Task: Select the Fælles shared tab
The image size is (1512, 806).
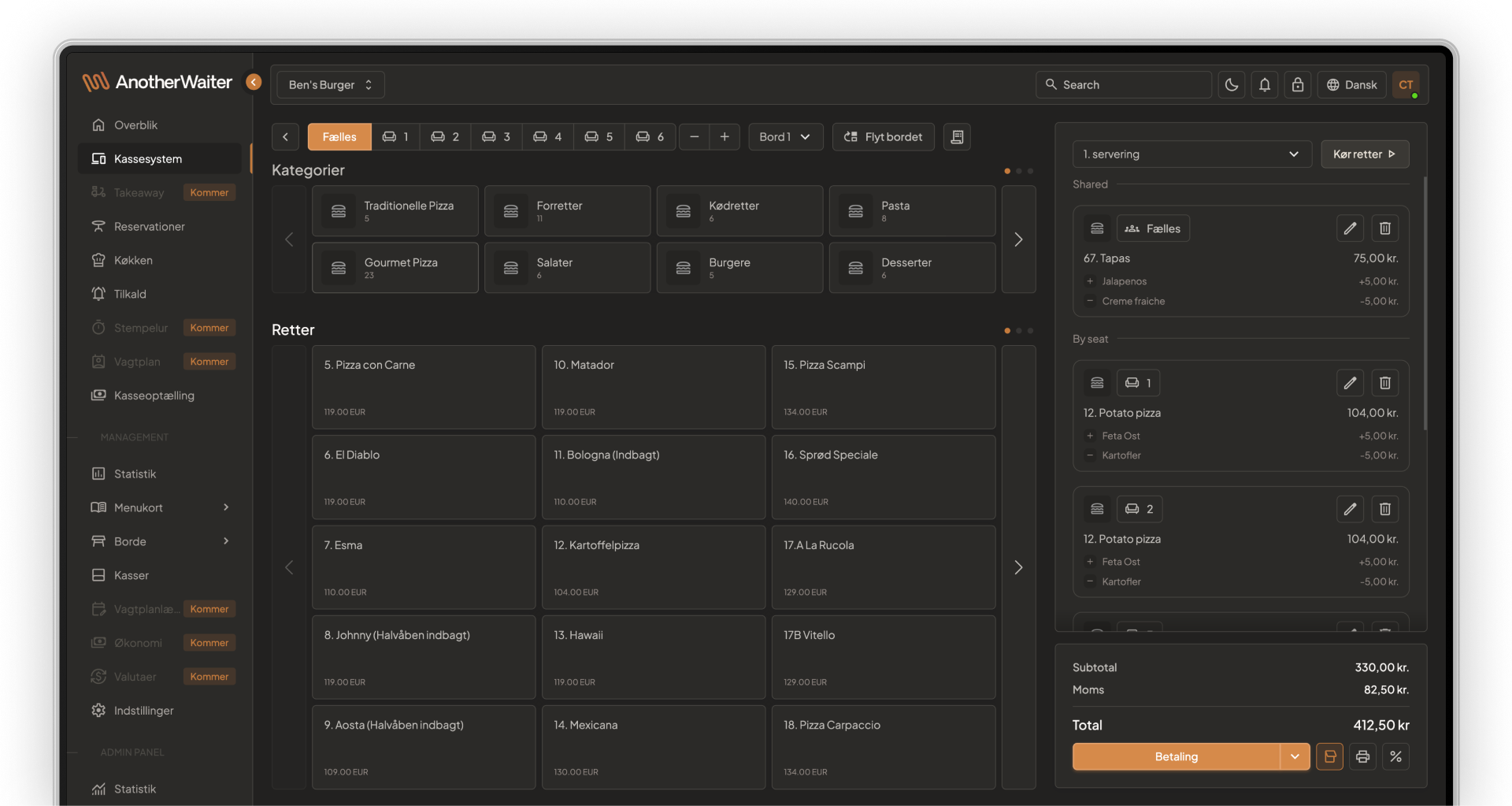Action: [x=339, y=137]
